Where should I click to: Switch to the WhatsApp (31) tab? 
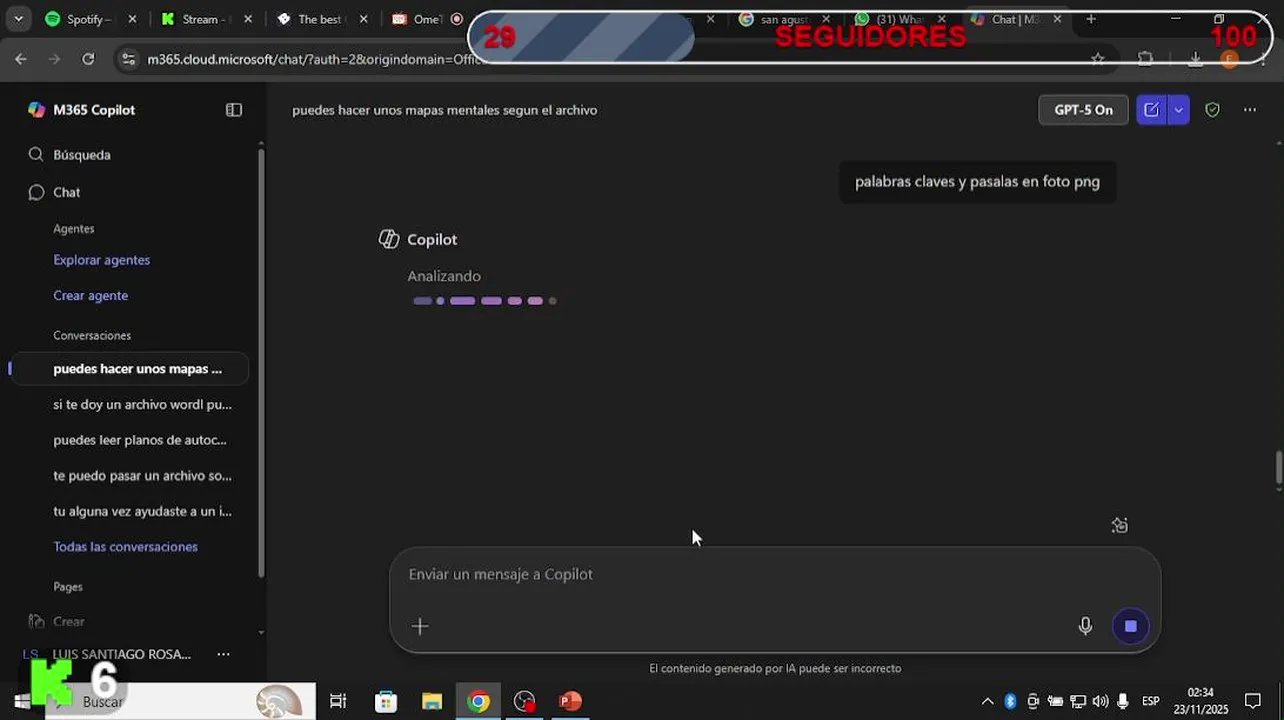(x=898, y=19)
